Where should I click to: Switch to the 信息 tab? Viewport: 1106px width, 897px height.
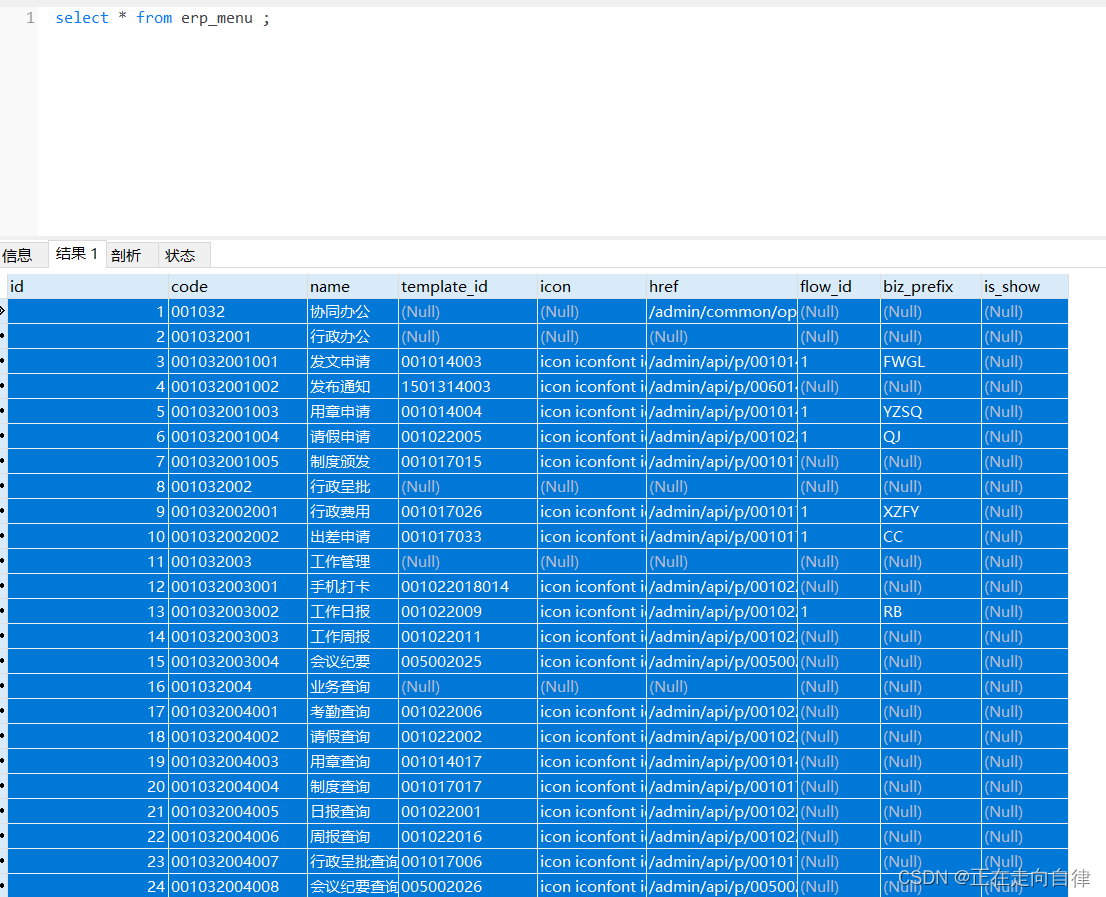click(x=18, y=255)
